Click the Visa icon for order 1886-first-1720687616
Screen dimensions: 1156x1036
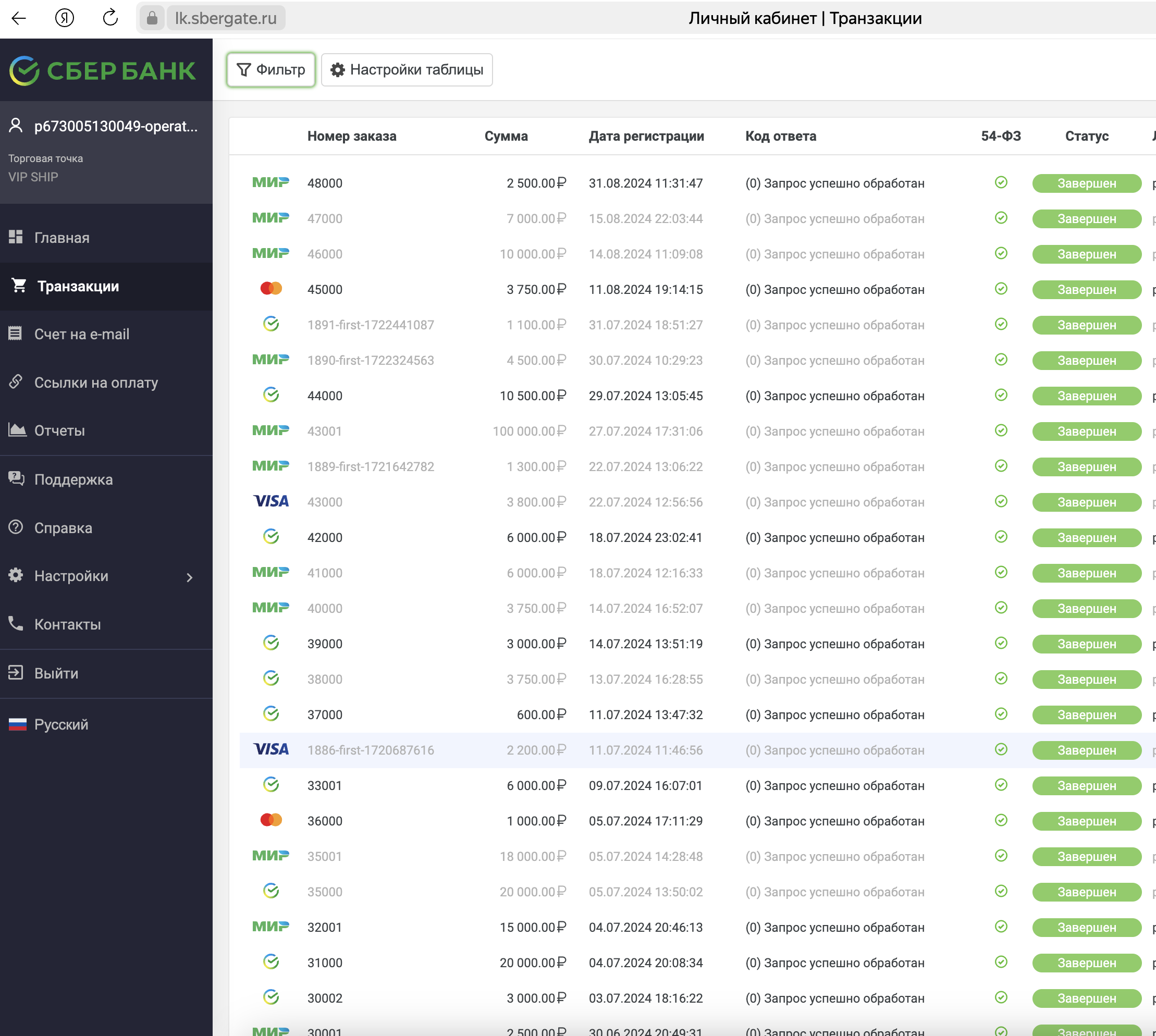coord(271,750)
